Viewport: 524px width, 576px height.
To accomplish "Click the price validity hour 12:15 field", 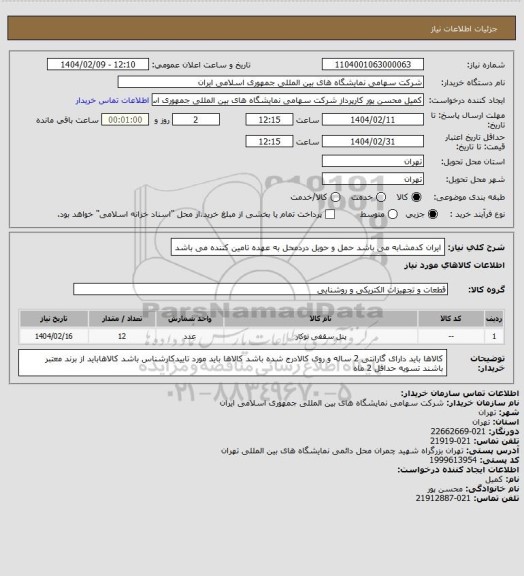I will pos(269,141).
